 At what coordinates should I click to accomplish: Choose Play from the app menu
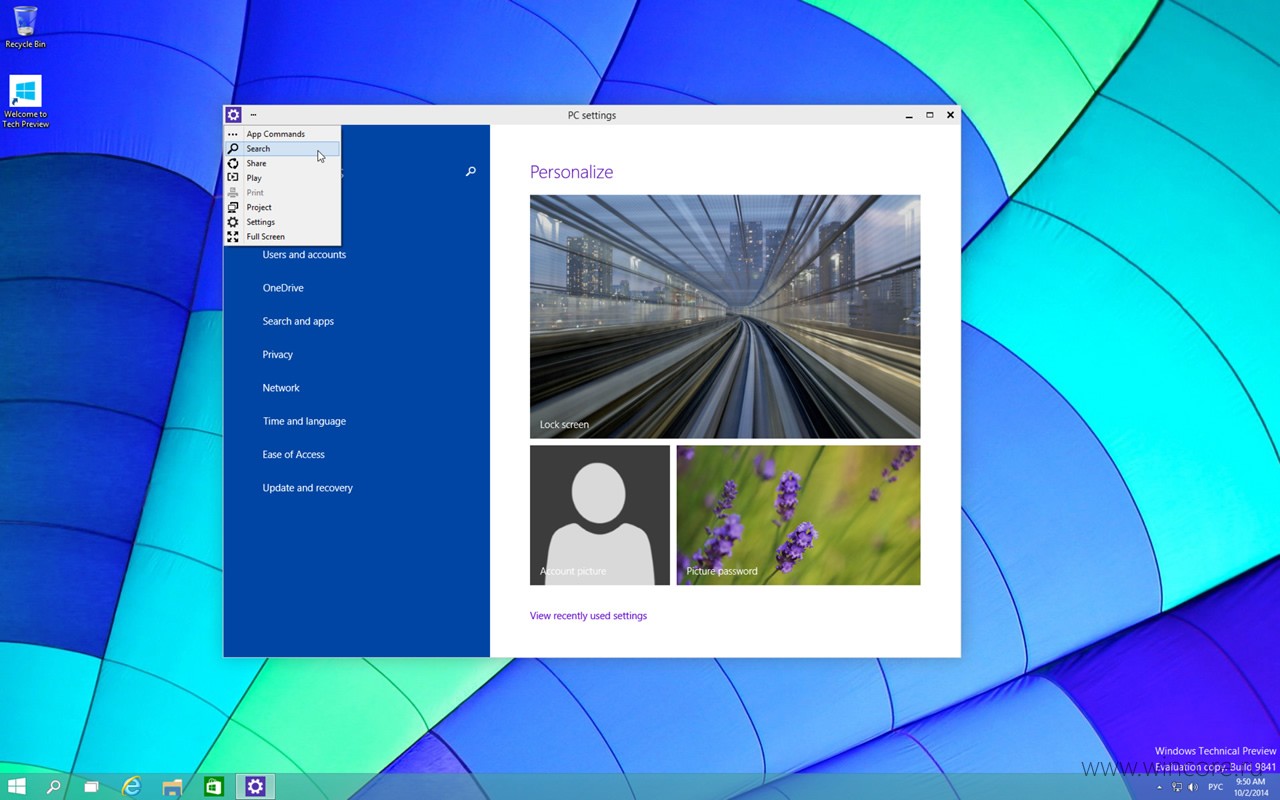point(282,178)
